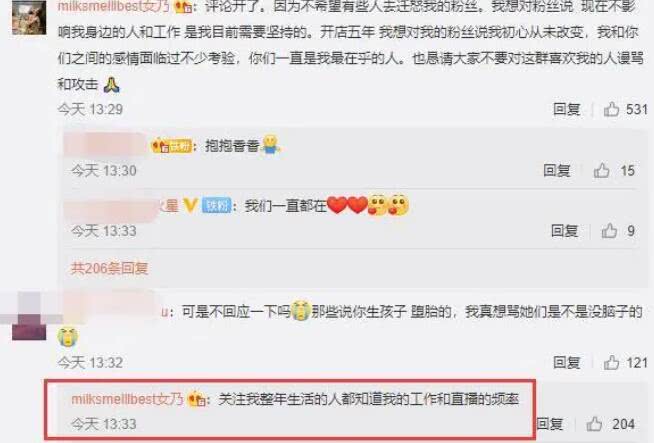Like the 我们一直都在 reply thumbs-up

coord(609,231)
